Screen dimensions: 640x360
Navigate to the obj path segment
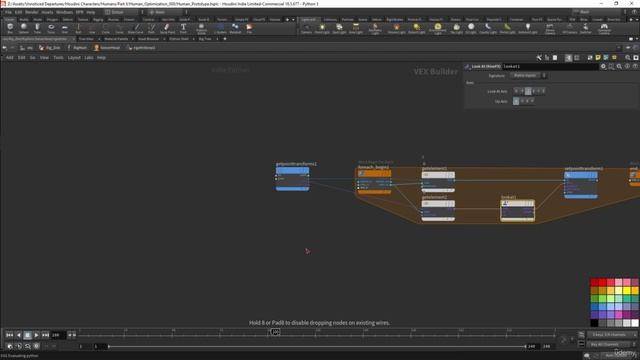(27, 48)
